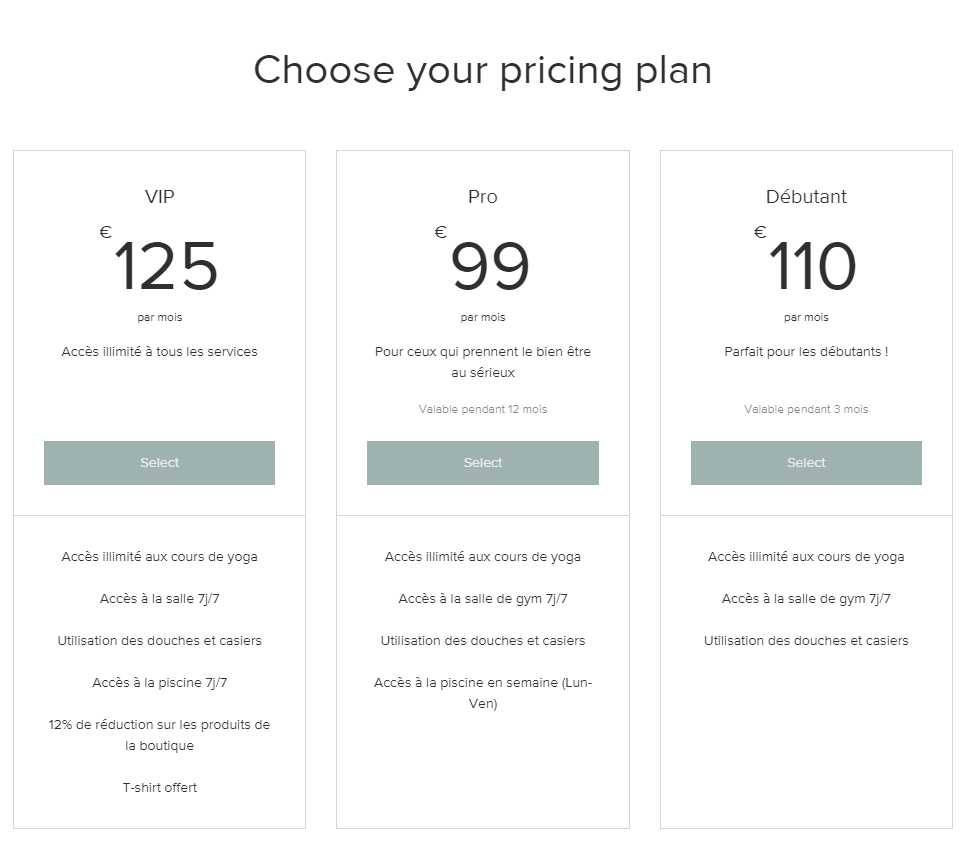Click the 99 euro price
The height and width of the screenshot is (846, 969).
[x=489, y=267]
